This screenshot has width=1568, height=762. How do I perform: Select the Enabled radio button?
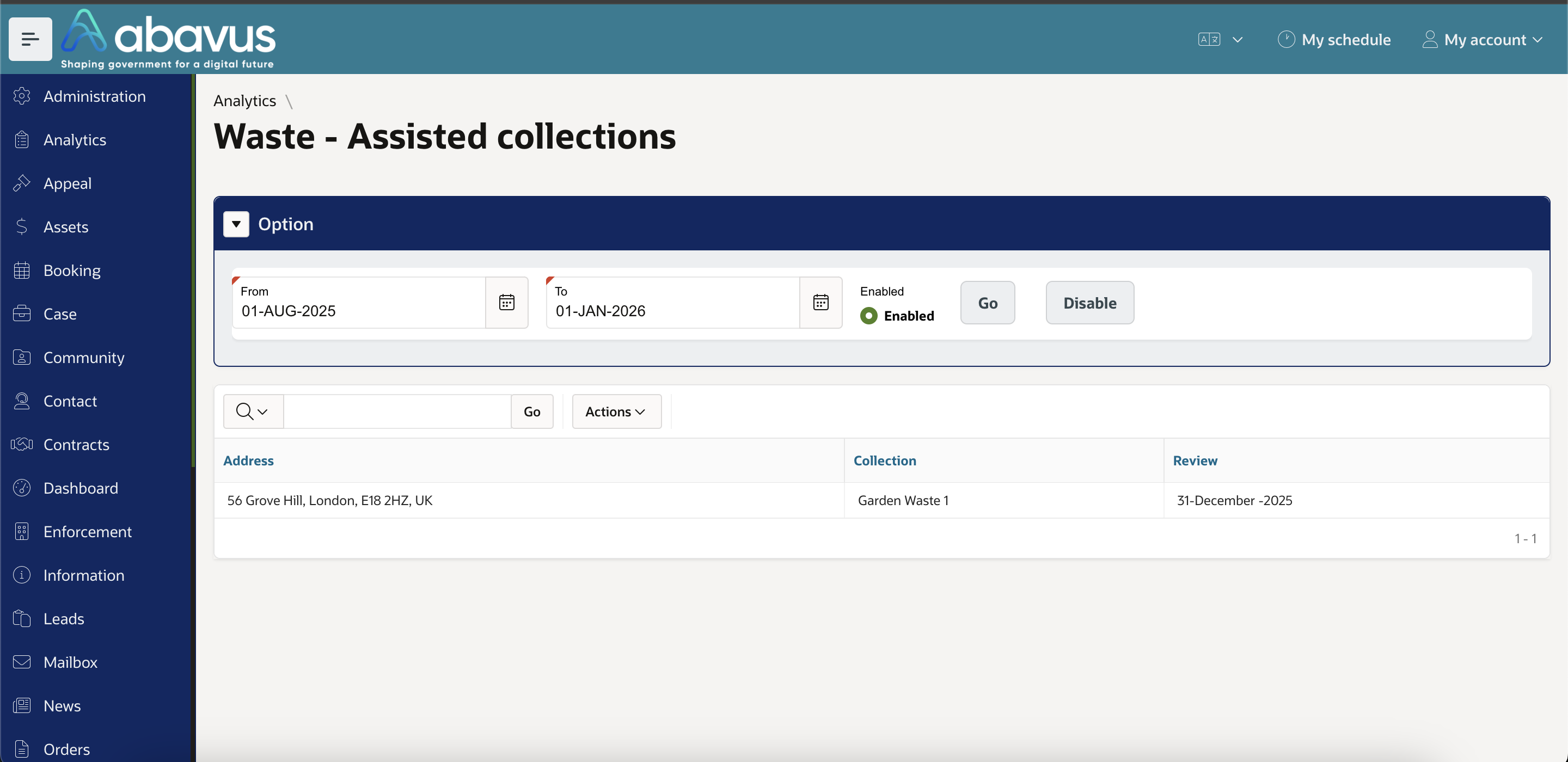coord(868,316)
